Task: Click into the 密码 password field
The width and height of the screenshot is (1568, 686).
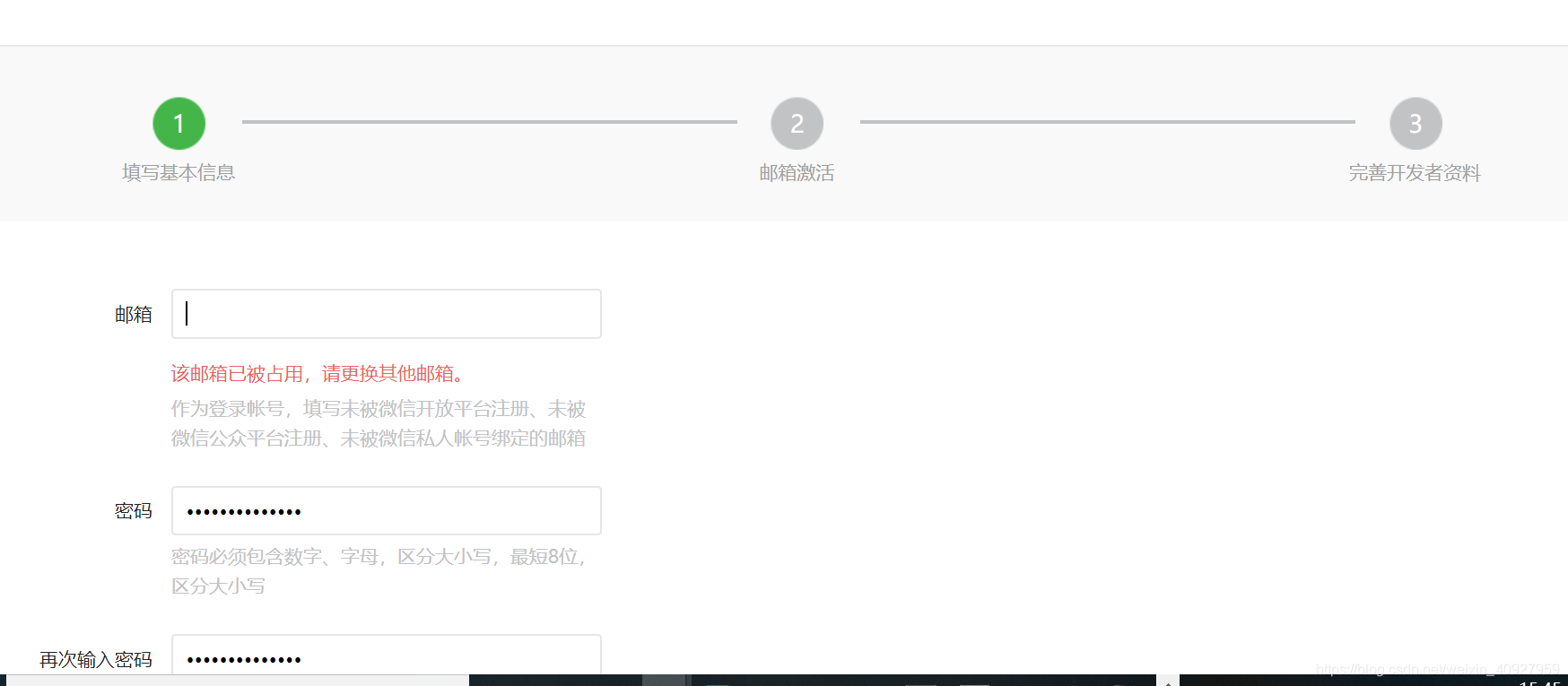Action: tap(387, 511)
